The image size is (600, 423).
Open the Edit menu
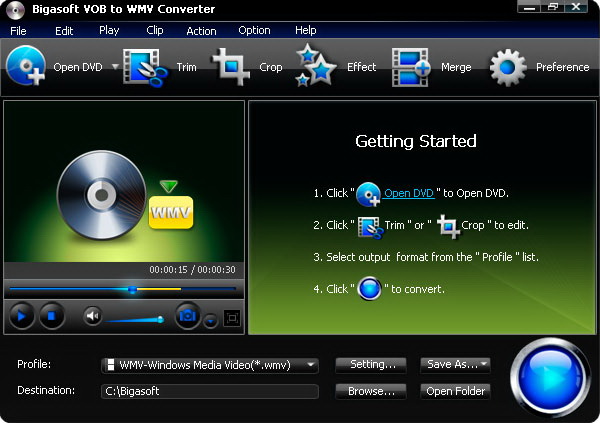click(64, 31)
